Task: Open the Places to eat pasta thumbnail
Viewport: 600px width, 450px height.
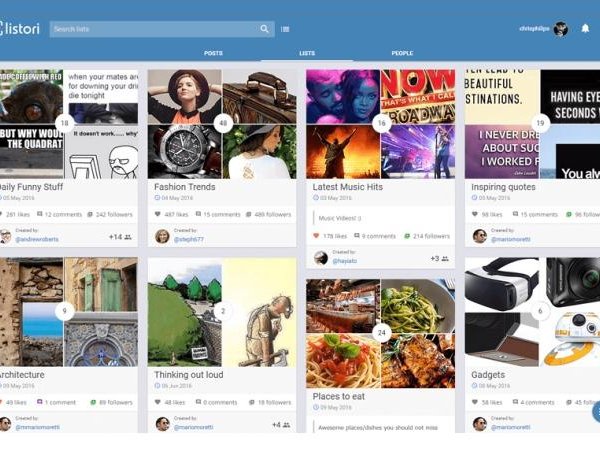Action: [343, 360]
